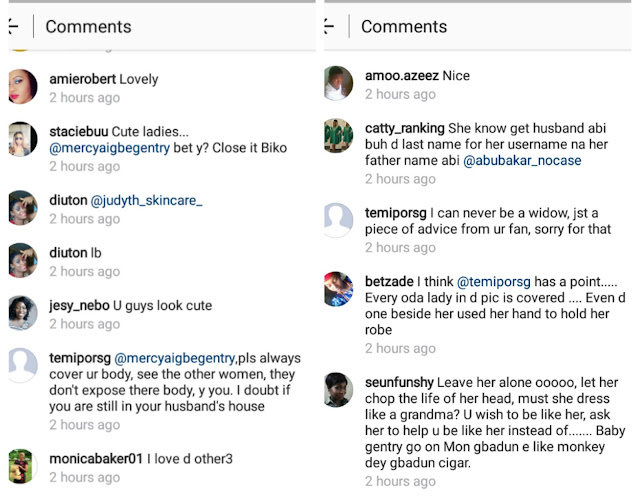Open the @judyth_skincare_ mention link
Image resolution: width=640 pixels, height=497 pixels.
(146, 200)
